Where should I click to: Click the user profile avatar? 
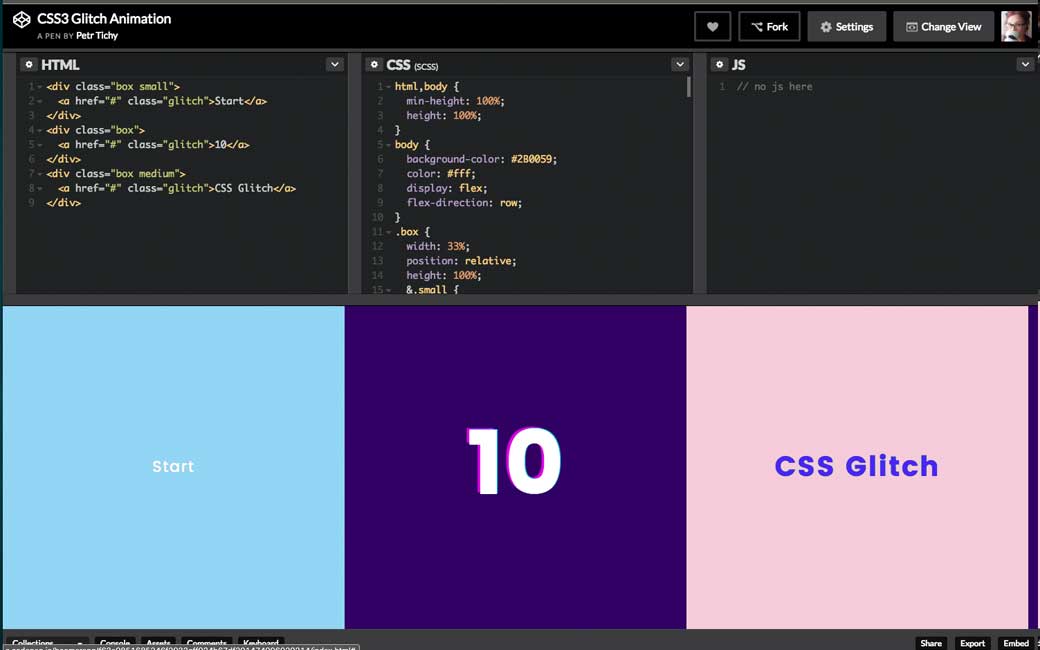pyautogui.click(x=1016, y=27)
